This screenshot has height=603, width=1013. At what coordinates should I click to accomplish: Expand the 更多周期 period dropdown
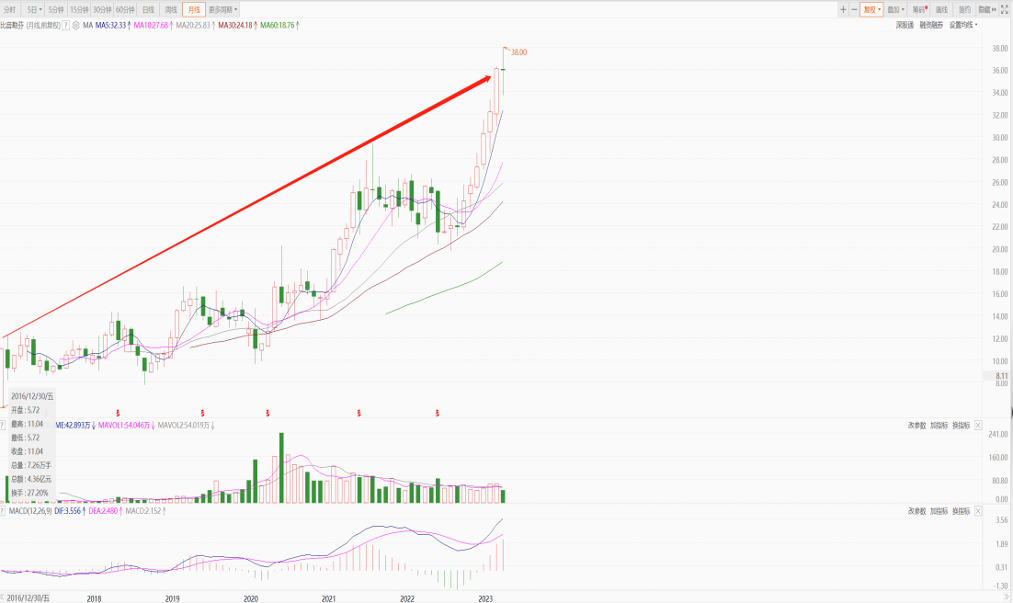[222, 9]
